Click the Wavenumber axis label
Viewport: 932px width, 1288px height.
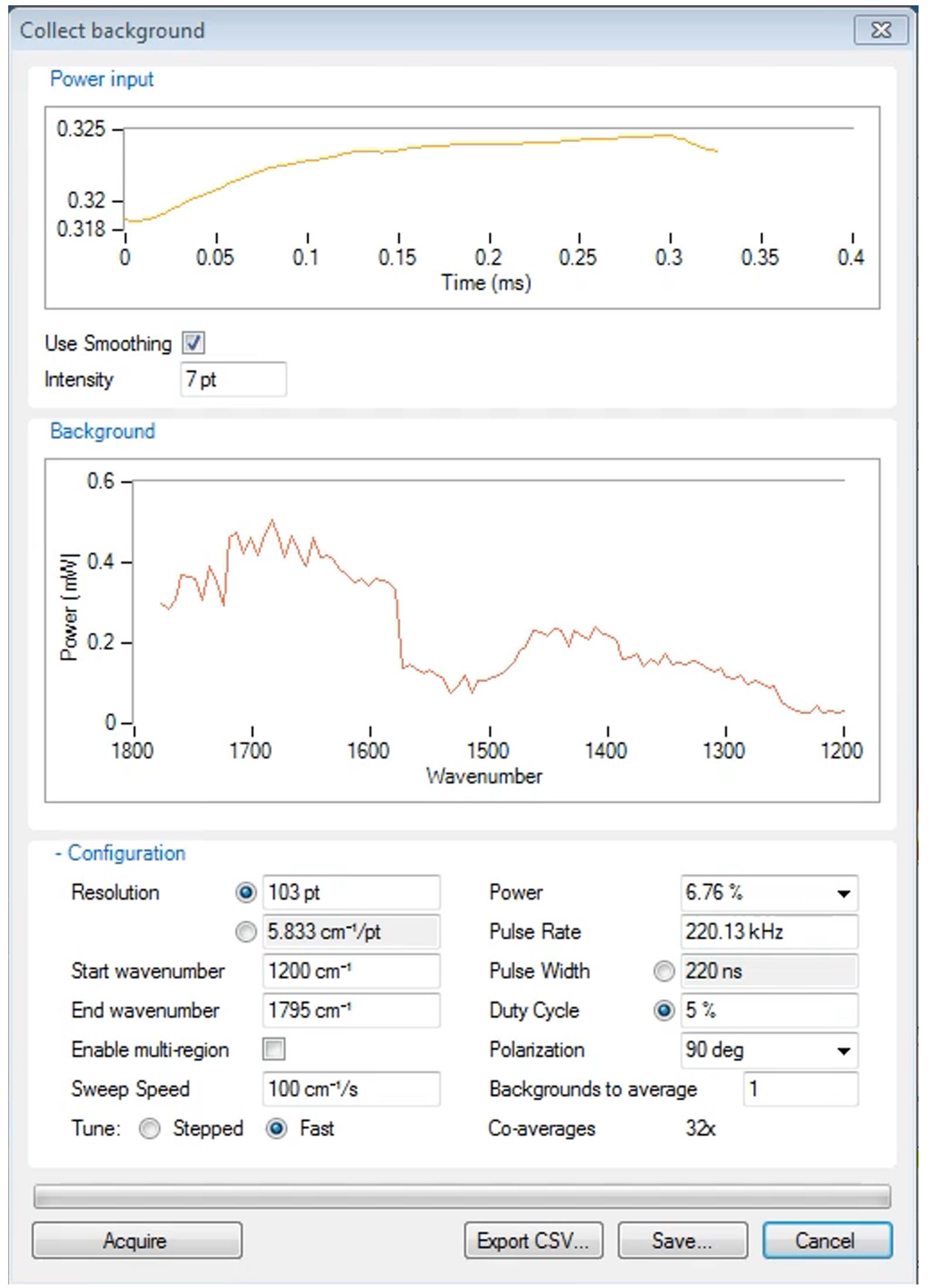tap(484, 777)
